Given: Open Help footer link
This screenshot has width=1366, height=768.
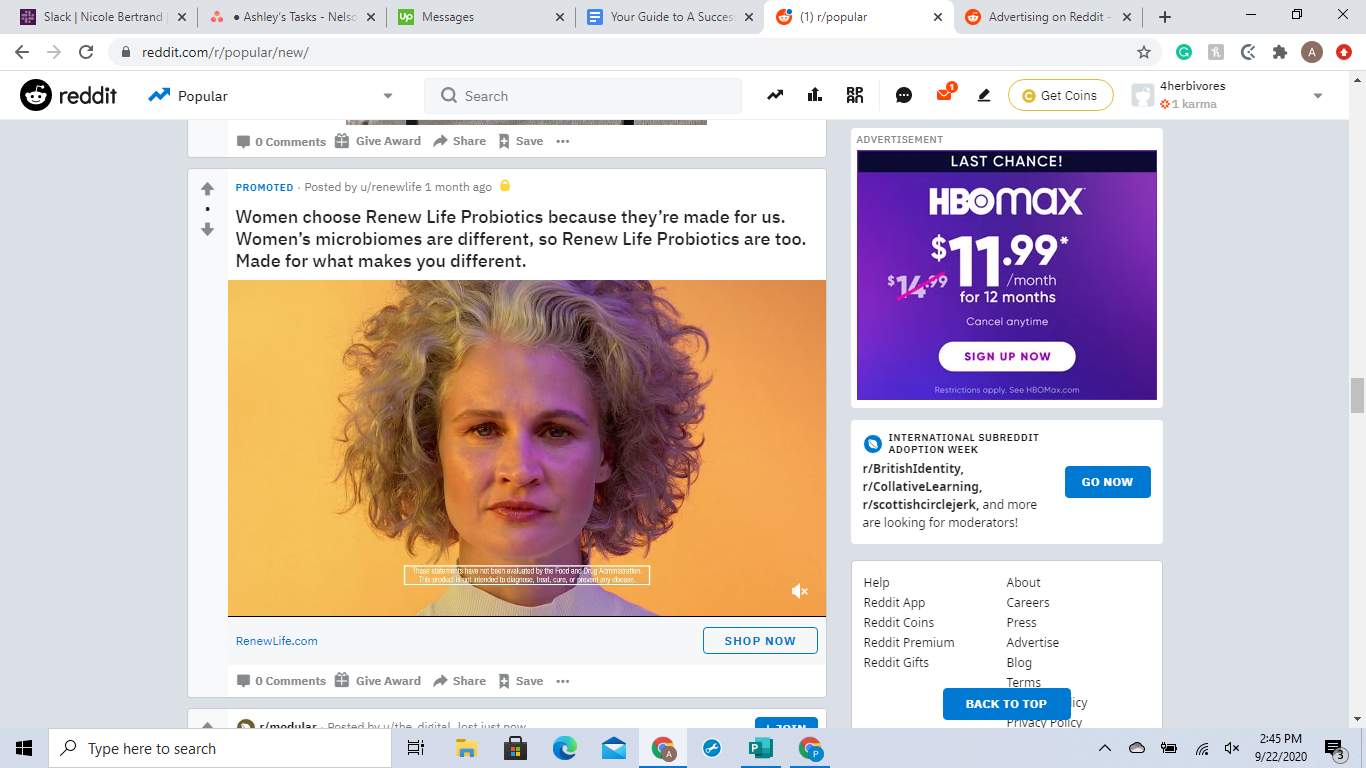Looking at the screenshot, I should [876, 582].
